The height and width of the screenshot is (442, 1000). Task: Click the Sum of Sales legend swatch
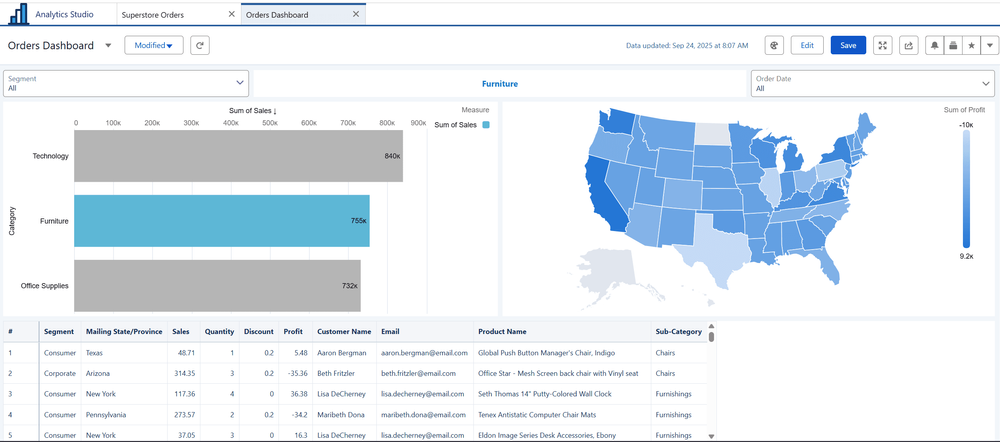[x=486, y=125]
